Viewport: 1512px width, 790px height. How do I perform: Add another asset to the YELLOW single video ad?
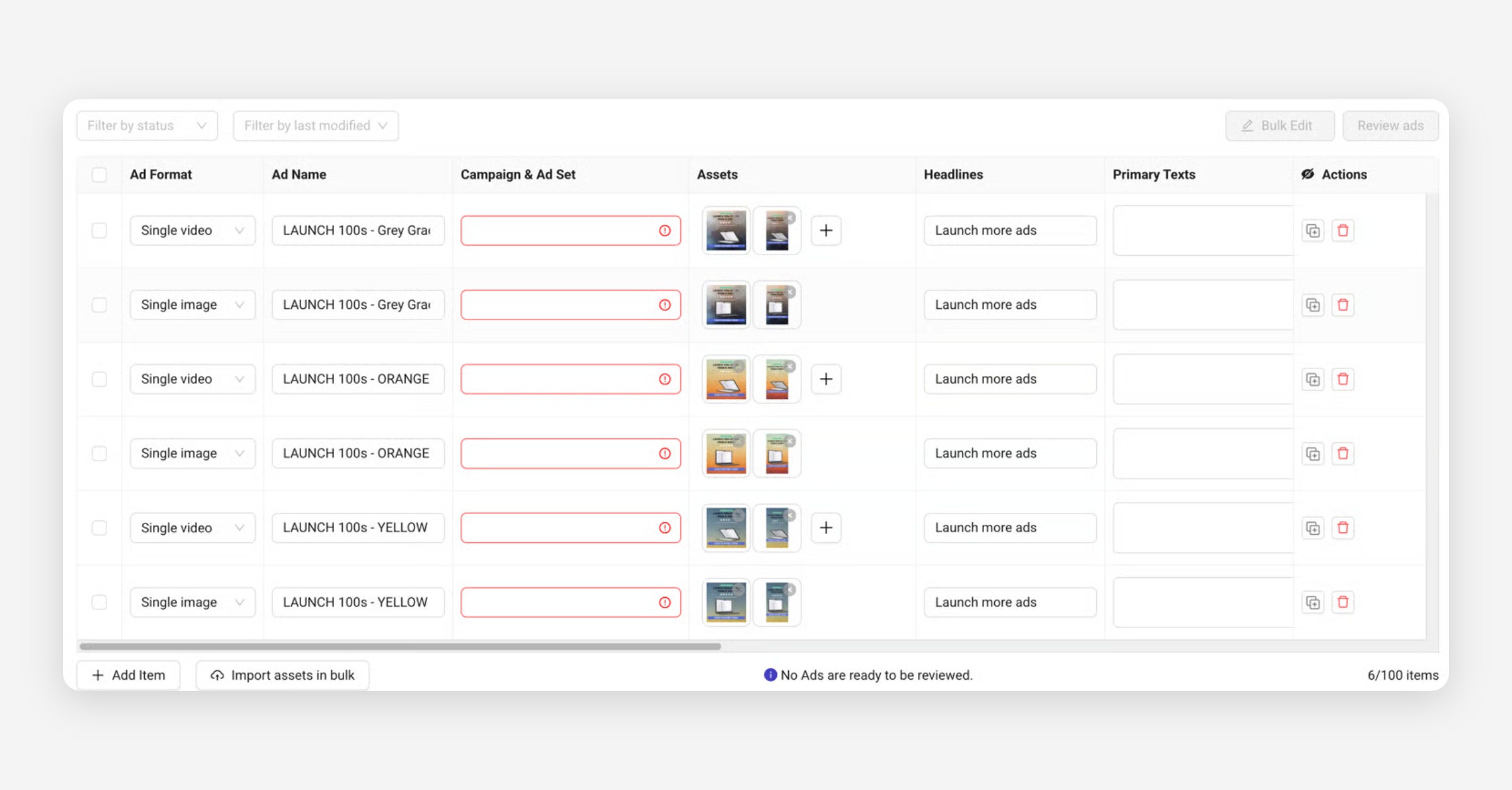(x=826, y=528)
